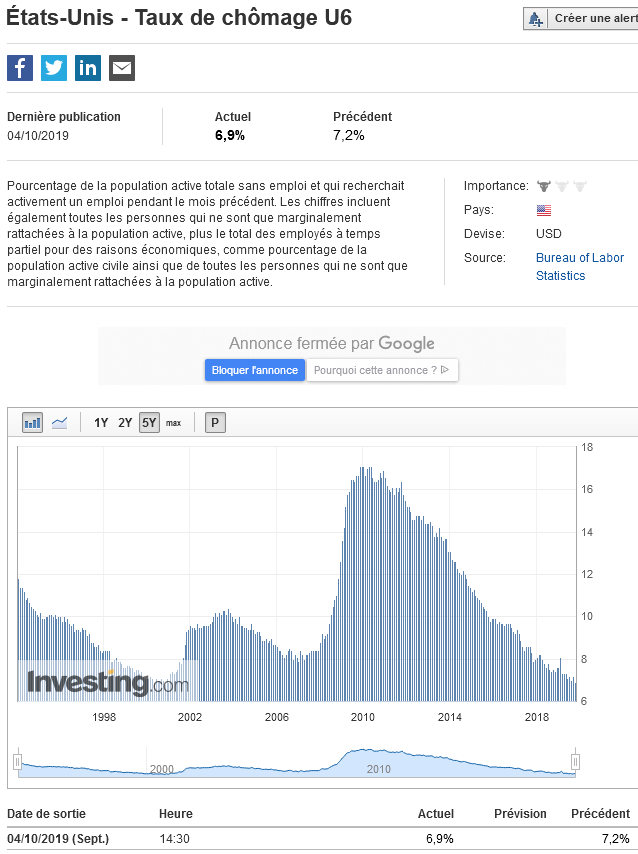Select the 1Y chart time range
This screenshot has height=854, width=638.
click(x=101, y=423)
